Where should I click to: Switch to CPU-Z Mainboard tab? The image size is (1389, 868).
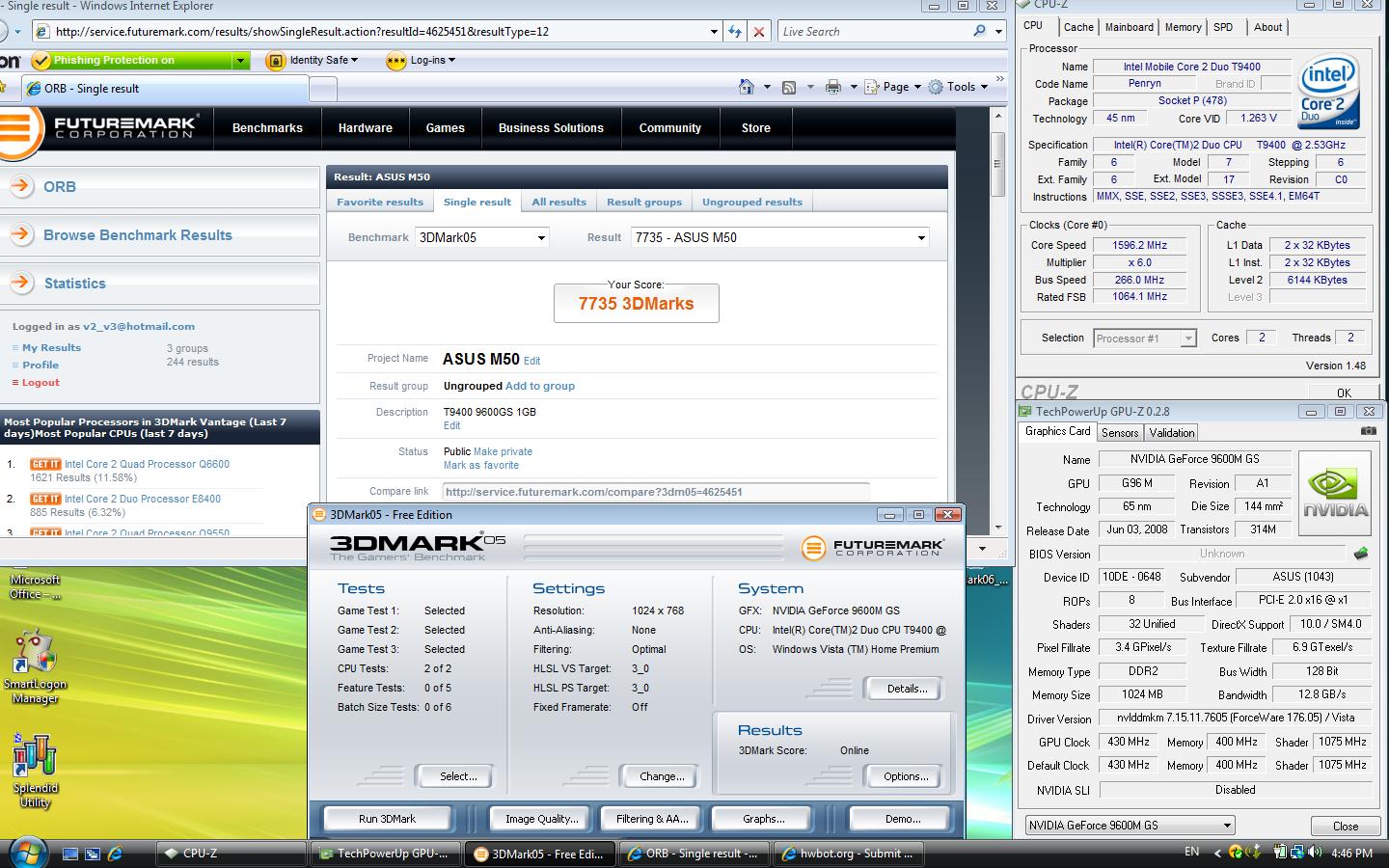coord(1130,27)
